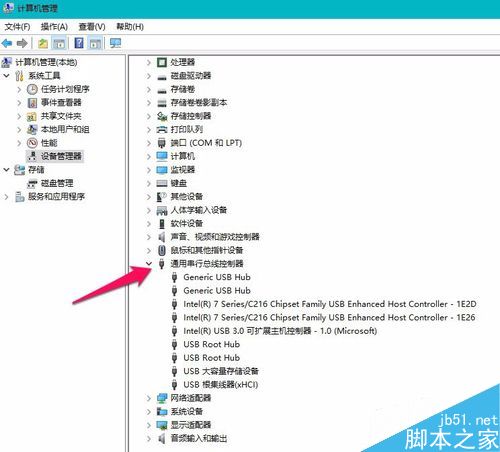
Task: Click the 本地用户和组 icon
Action: (32, 130)
